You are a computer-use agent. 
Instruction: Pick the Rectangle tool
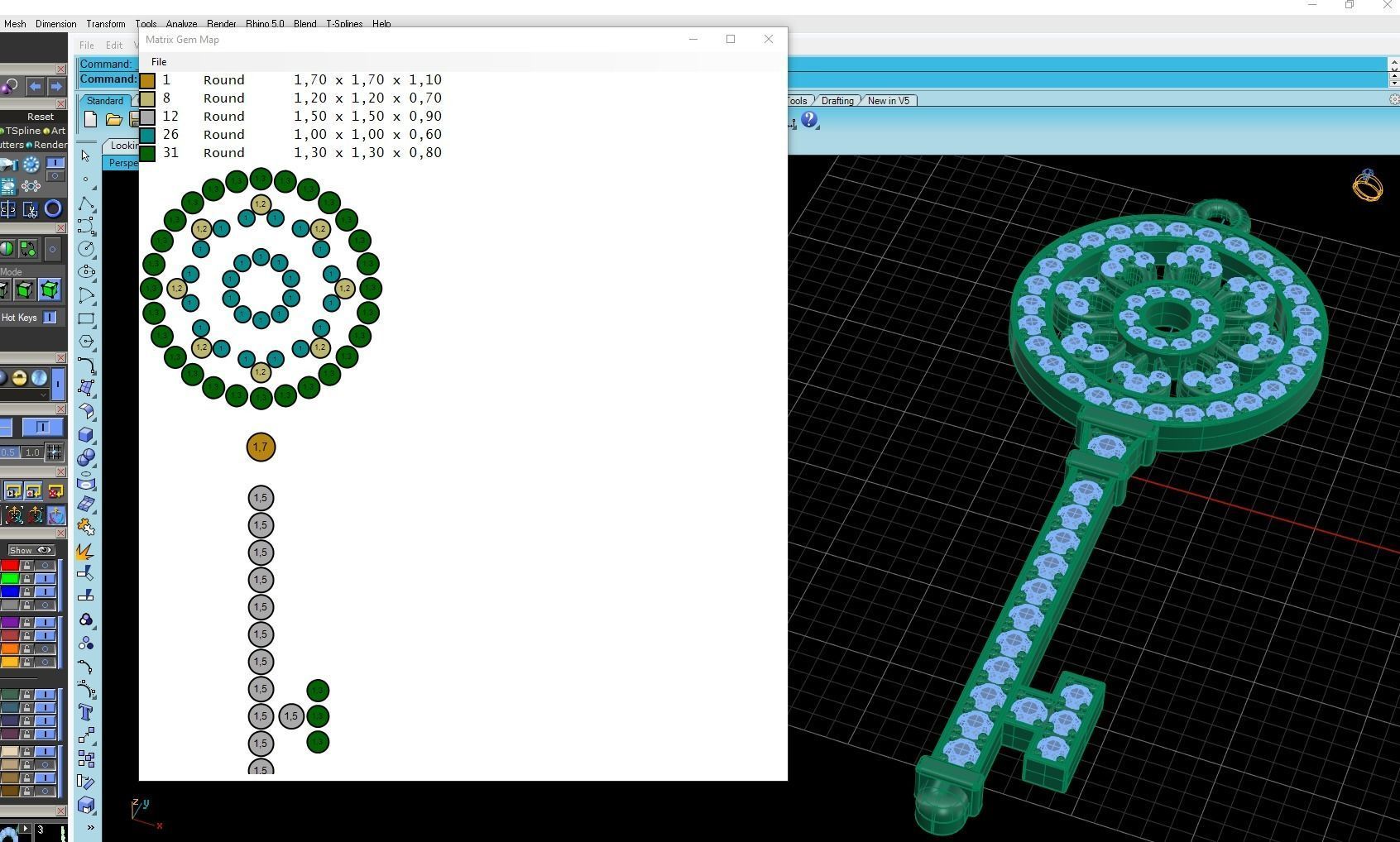(86, 318)
